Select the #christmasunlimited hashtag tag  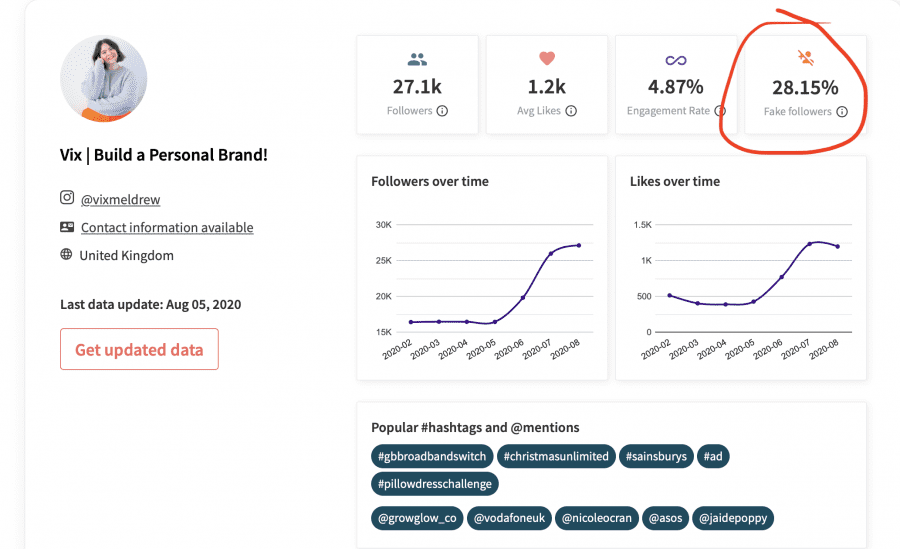556,457
